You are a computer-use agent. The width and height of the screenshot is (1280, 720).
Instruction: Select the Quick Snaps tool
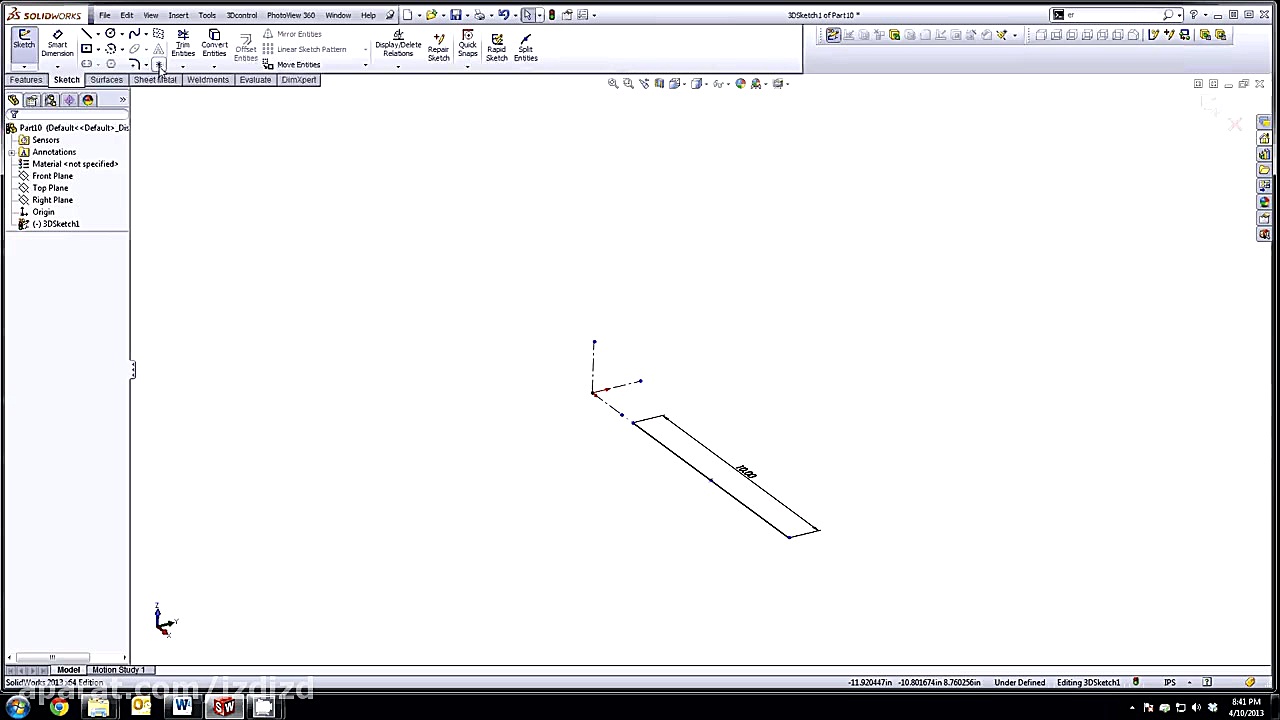467,47
